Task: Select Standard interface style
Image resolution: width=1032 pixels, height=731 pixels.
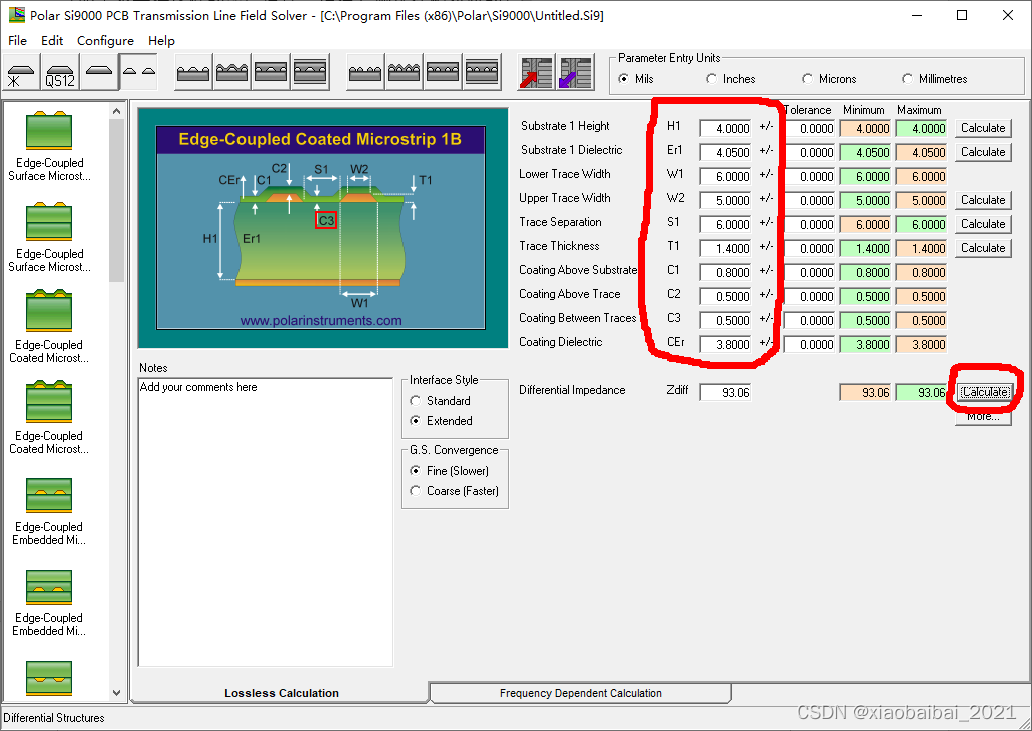Action: (440, 401)
